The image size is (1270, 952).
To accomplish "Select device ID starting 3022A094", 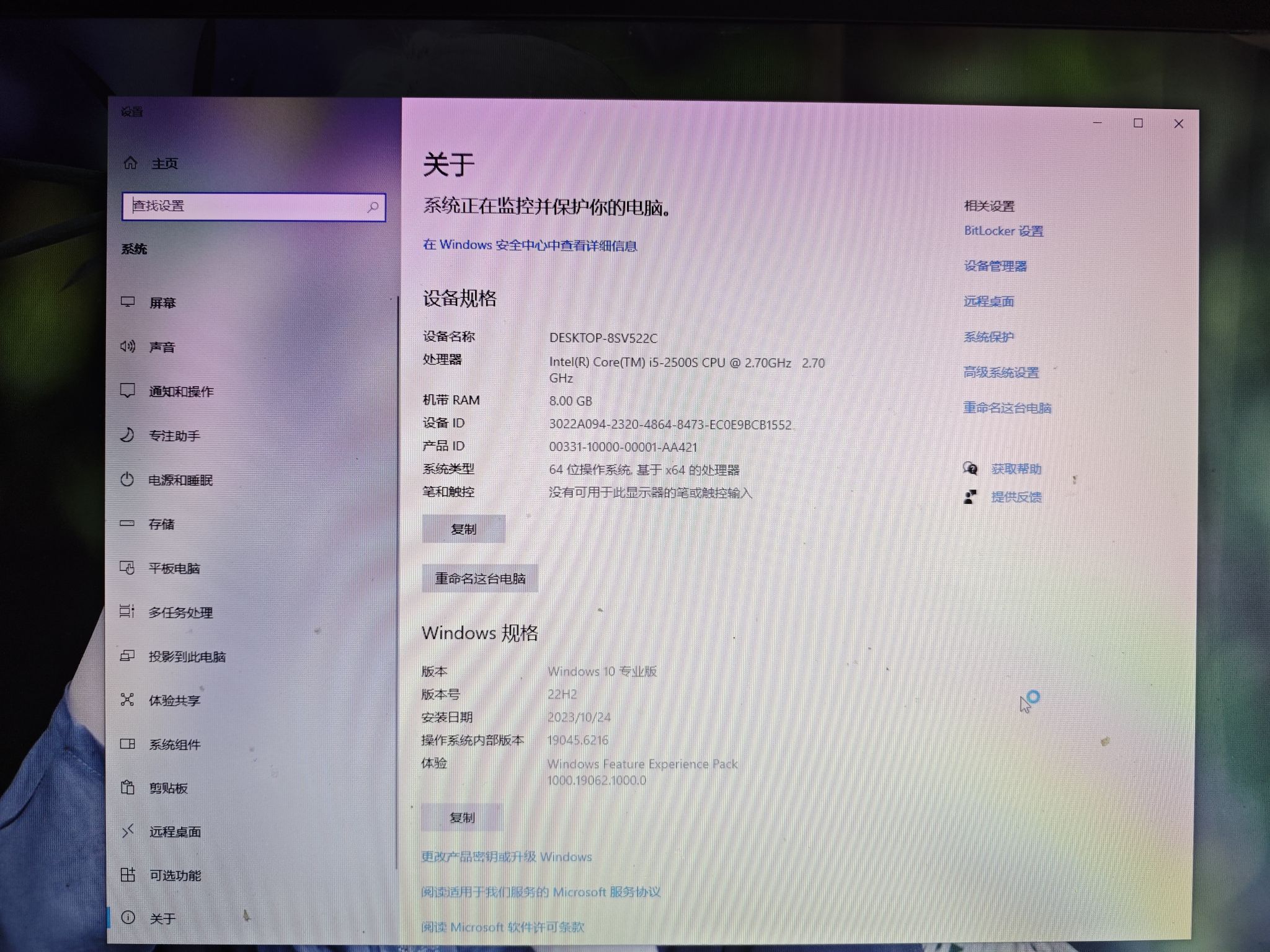I will click(x=670, y=425).
